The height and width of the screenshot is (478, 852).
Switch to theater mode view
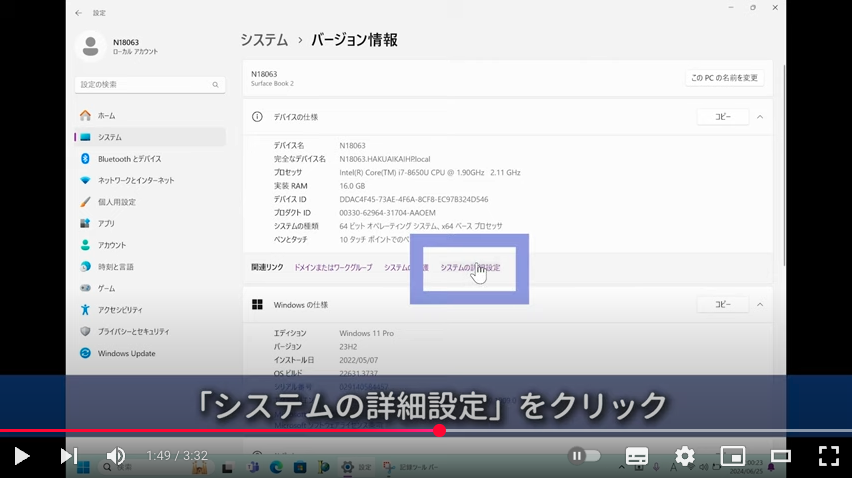click(781, 456)
